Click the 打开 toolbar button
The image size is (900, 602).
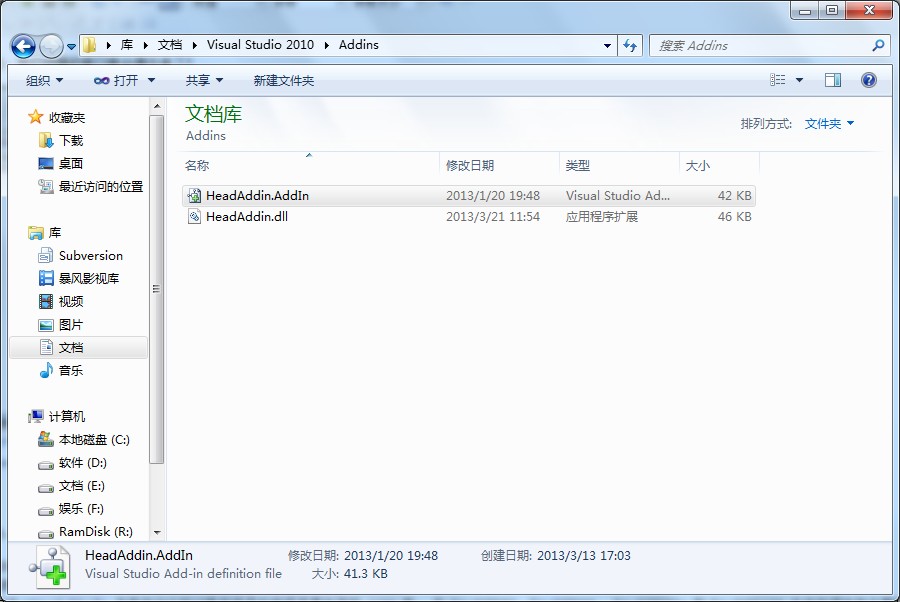coord(117,80)
